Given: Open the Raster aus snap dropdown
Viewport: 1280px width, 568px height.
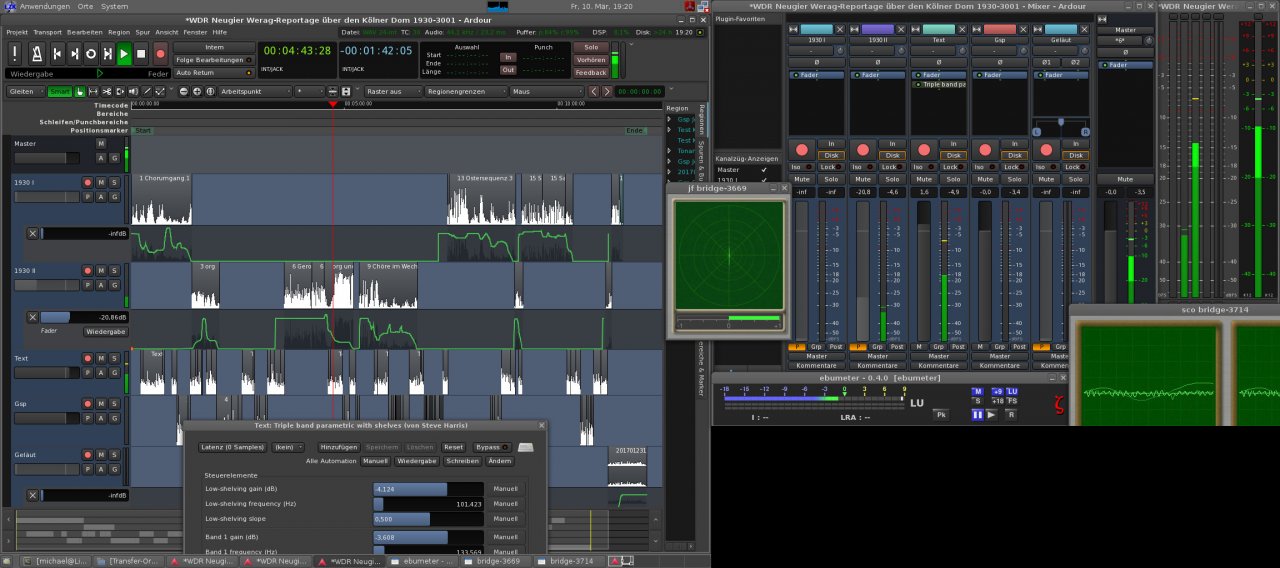Looking at the screenshot, I should point(393,91).
